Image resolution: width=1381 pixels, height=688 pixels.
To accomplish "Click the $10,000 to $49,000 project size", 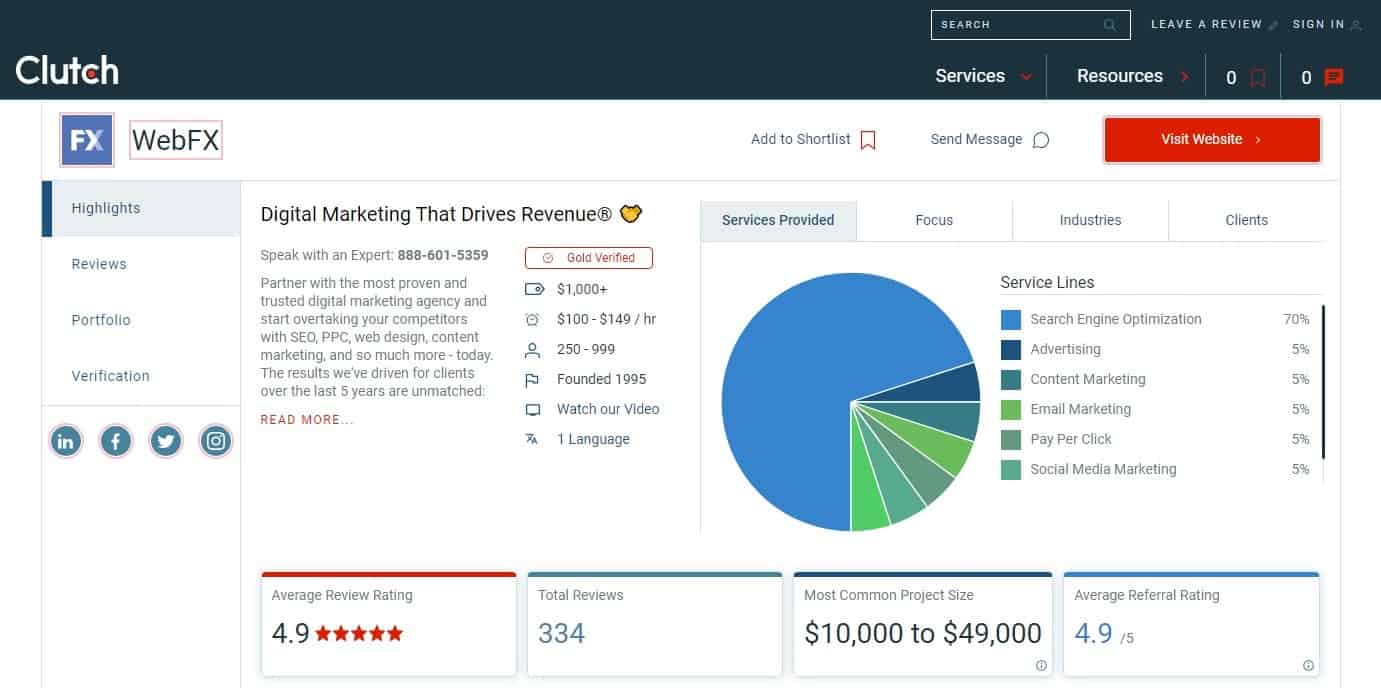I will click(923, 633).
